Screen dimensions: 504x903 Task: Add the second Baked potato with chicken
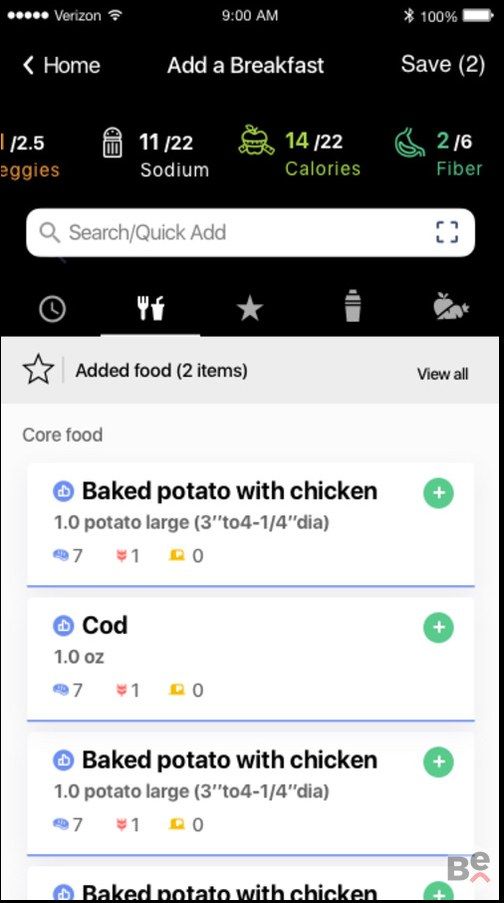439,761
